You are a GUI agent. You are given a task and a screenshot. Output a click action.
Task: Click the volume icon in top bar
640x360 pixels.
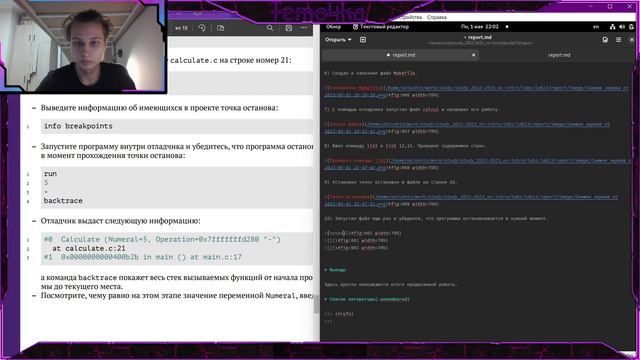(622, 27)
